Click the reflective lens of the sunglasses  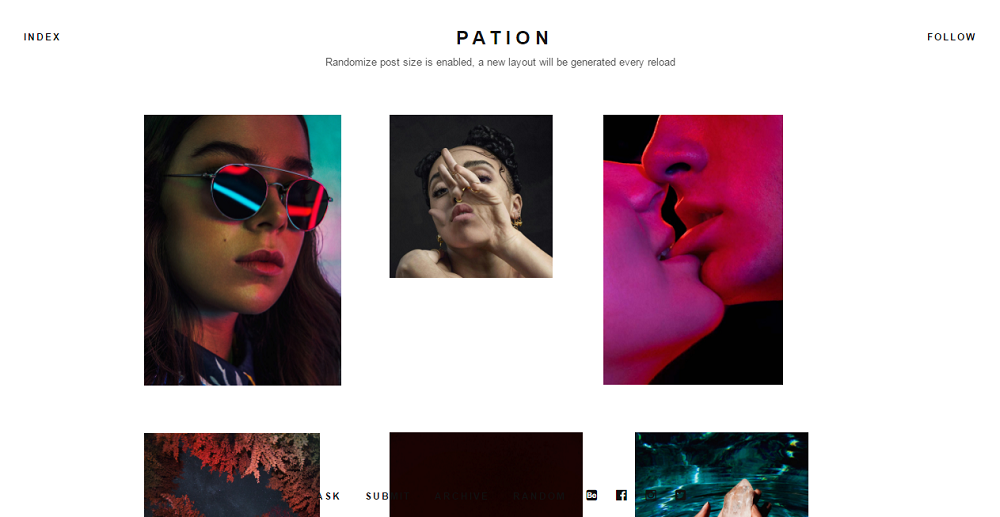tap(239, 193)
